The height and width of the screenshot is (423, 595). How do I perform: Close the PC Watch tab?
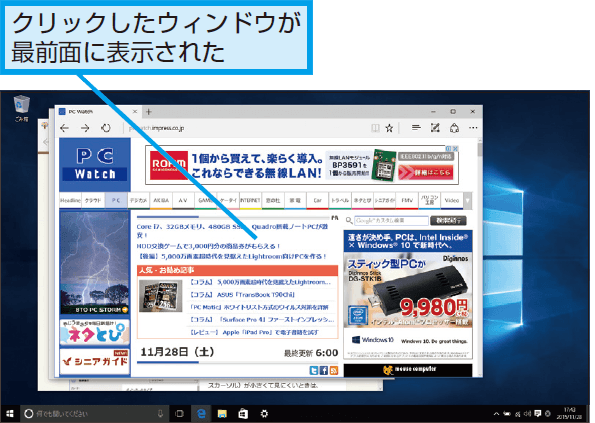135,112
